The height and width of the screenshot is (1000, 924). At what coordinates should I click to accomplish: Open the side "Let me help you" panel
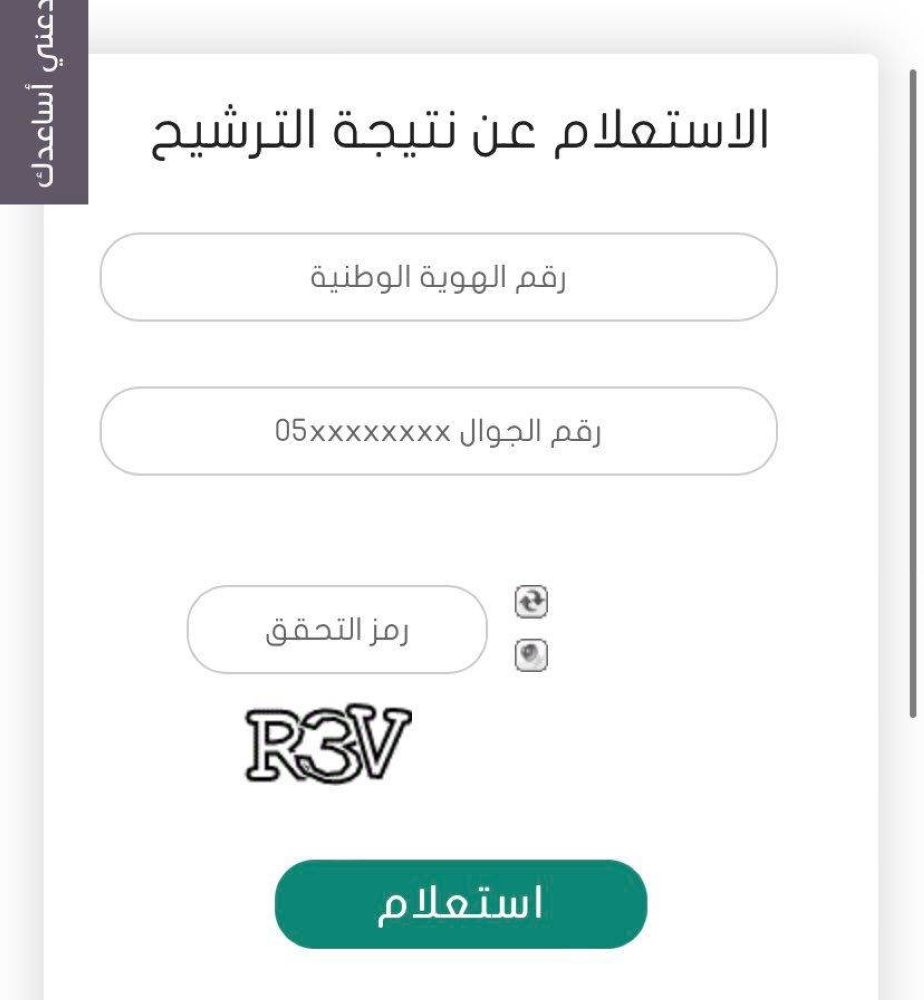point(44,100)
